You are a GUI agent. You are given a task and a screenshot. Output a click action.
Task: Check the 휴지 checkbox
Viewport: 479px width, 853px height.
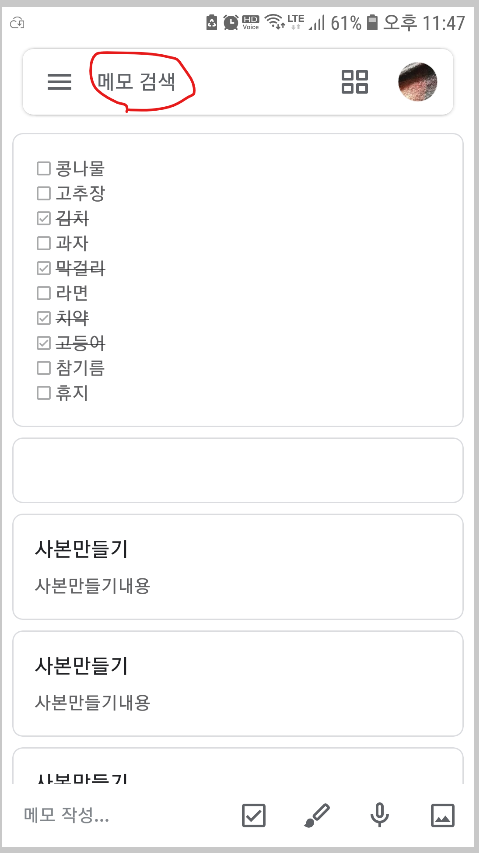[x=43, y=393]
